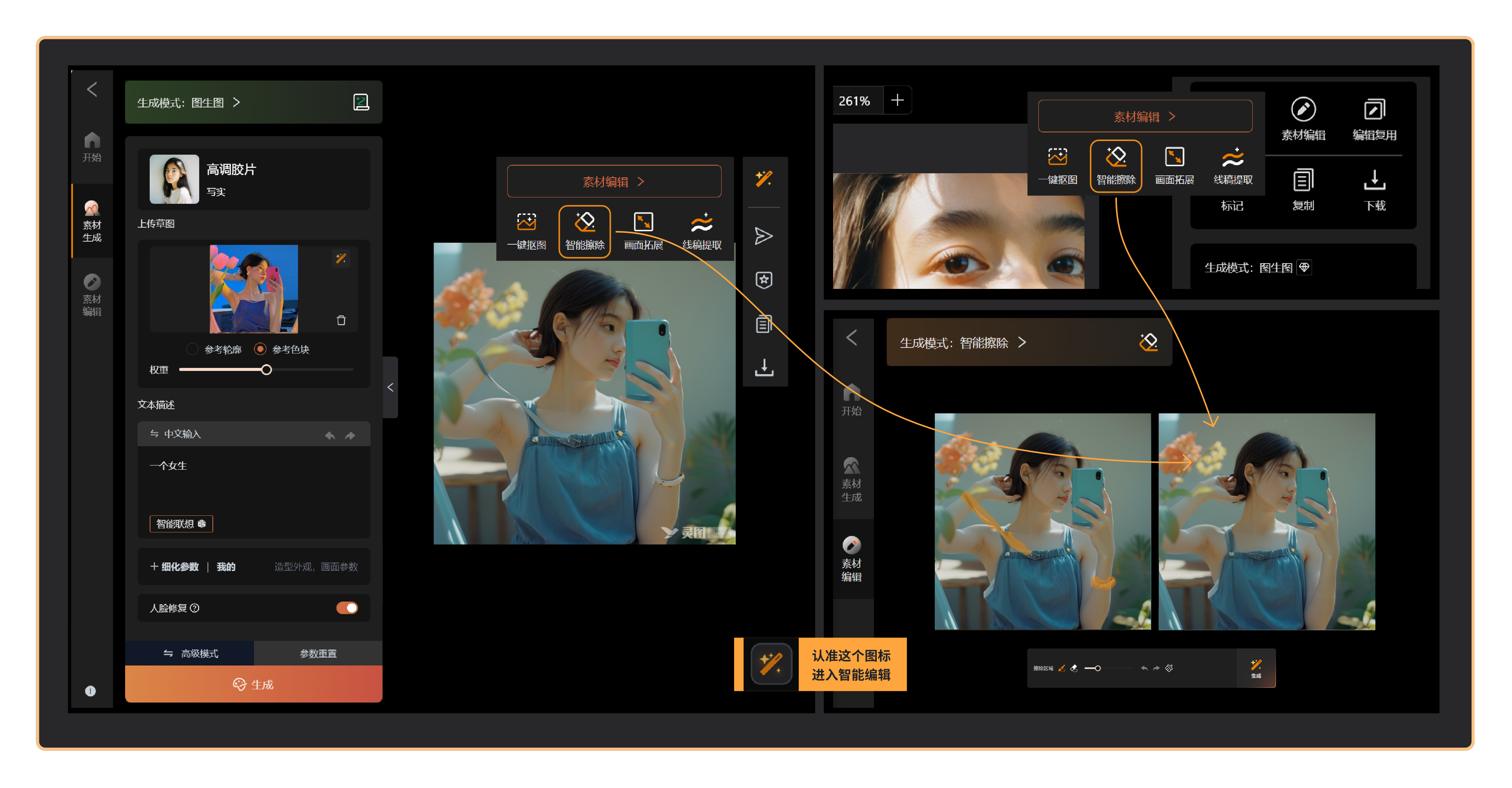Click redo in the erase toolbar
1512x788 pixels.
pyautogui.click(x=1156, y=668)
